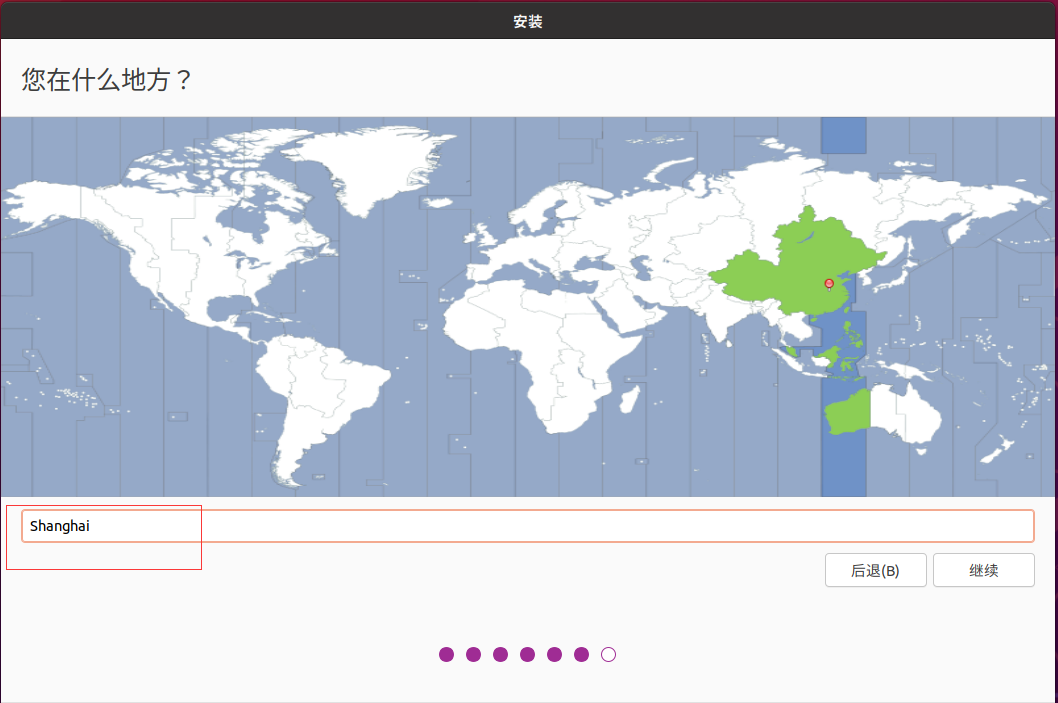Screen dimensions: 1058x703
Task: Click the 您在什么地方？ heading
Action: pos(107,80)
